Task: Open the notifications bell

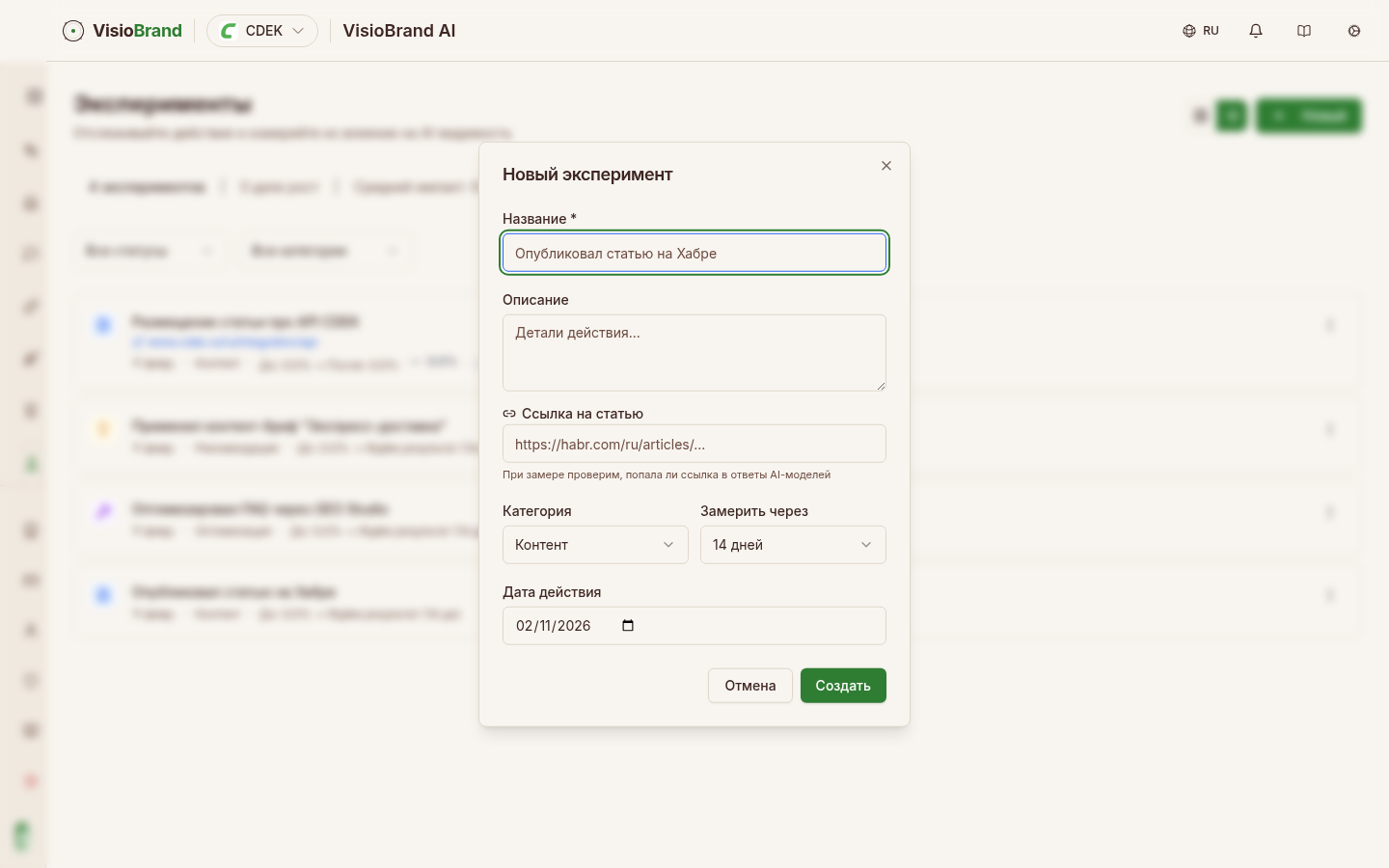Action: [x=1256, y=31]
